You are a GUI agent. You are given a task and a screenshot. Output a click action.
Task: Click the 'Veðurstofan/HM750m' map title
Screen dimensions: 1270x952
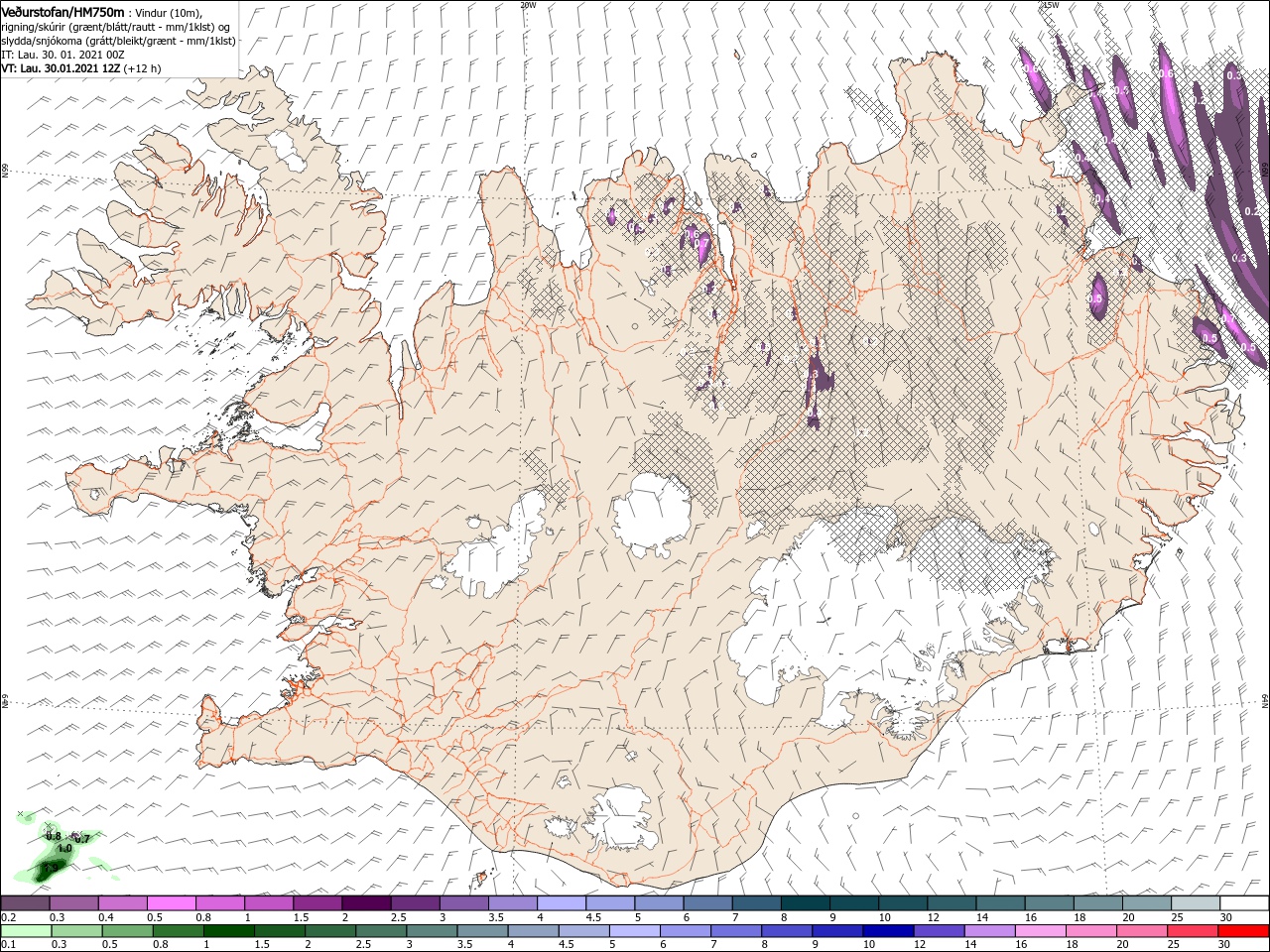pos(63,12)
